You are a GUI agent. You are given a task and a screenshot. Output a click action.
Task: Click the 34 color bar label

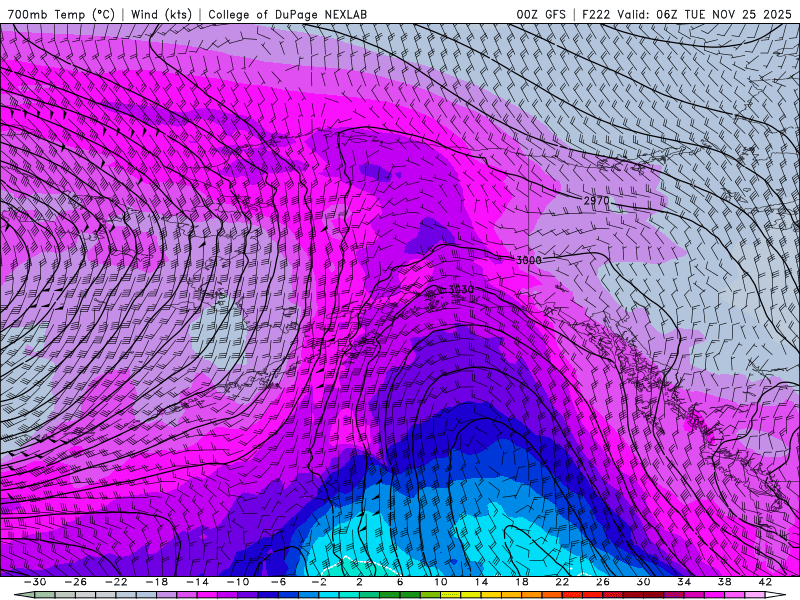click(684, 582)
